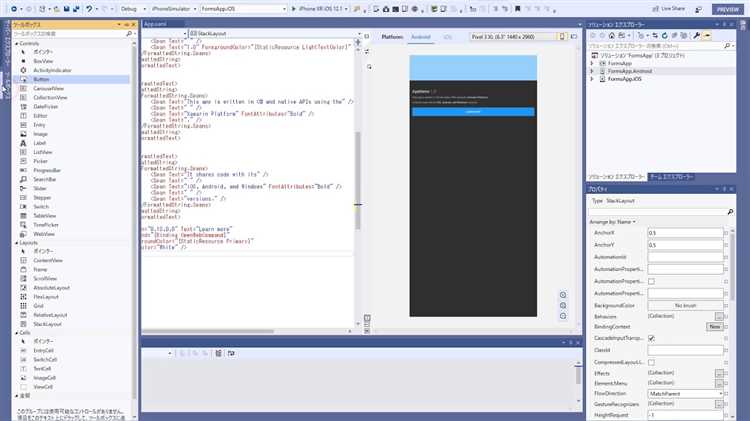
Task: Collapse the Controls group in Toolbox
Action: (x=17, y=44)
